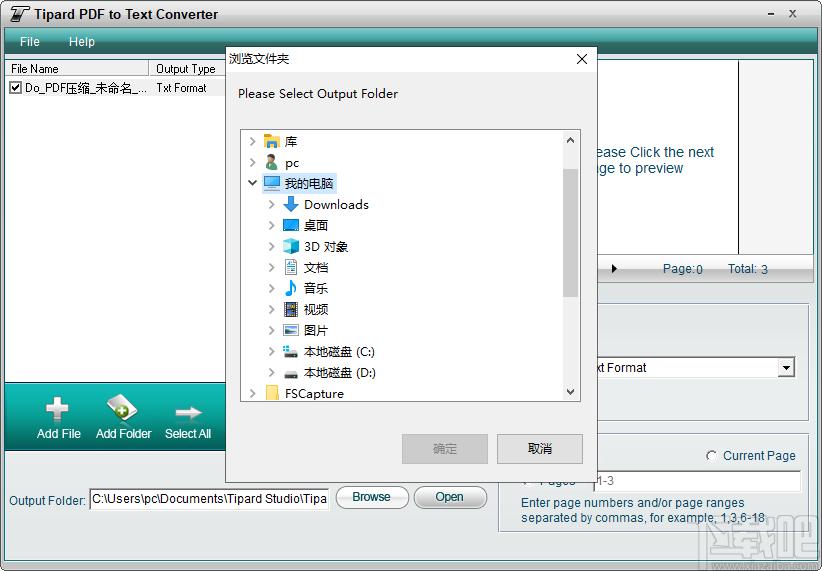The image size is (822, 571).
Task: Expand the 文档 tree node
Action: pyautogui.click(x=271, y=267)
